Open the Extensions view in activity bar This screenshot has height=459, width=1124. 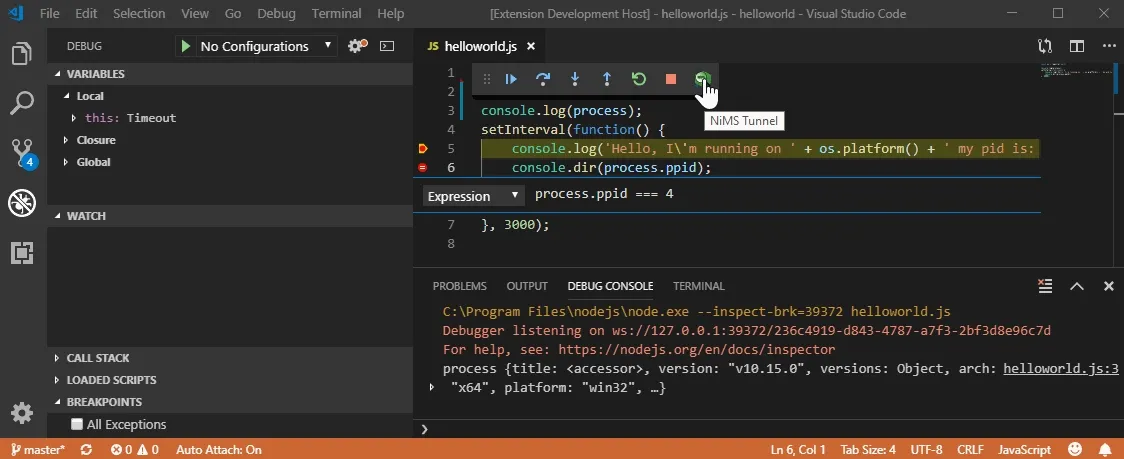(x=22, y=252)
